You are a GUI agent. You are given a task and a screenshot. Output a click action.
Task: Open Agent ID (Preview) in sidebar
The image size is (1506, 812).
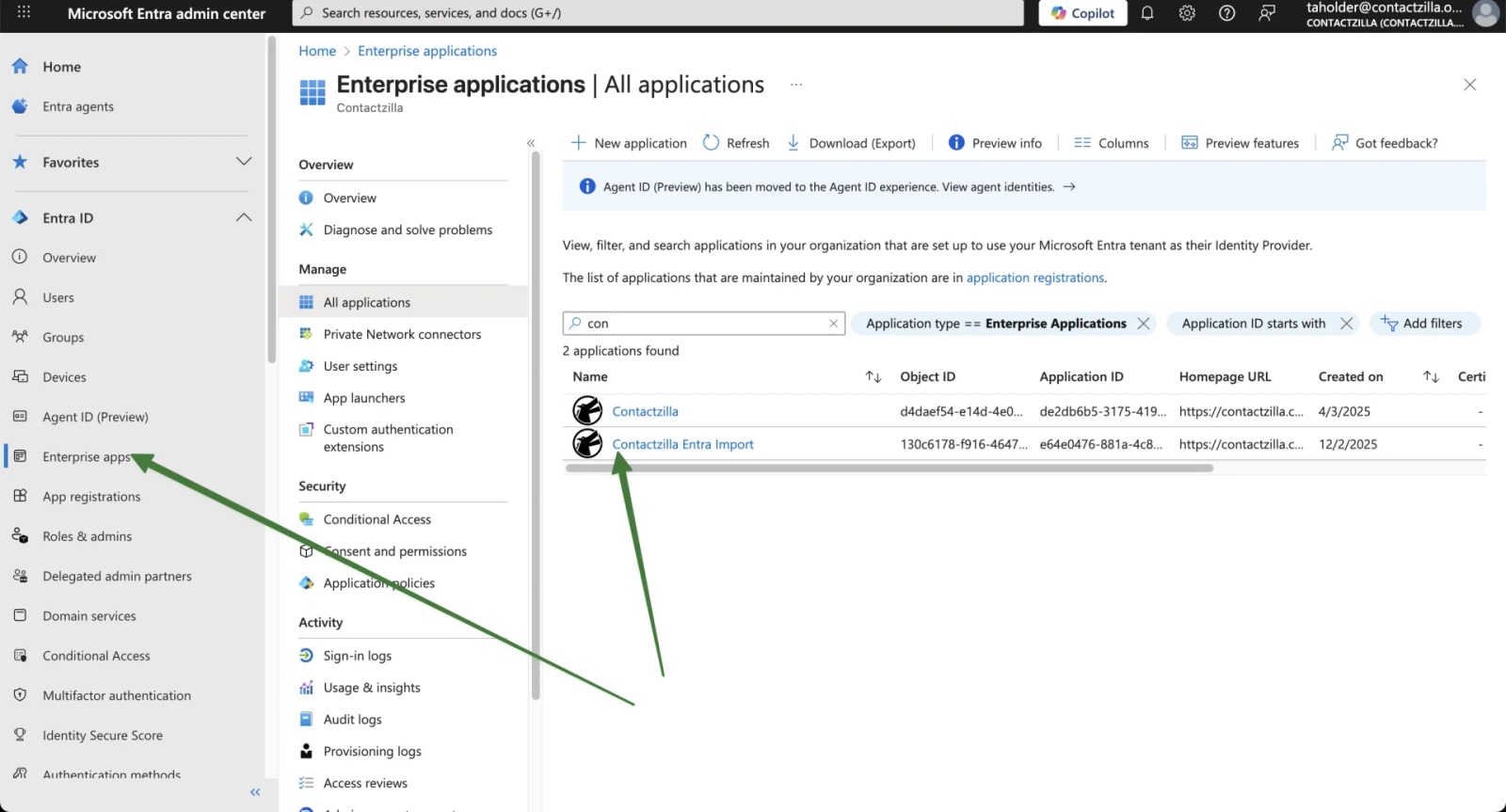click(95, 417)
